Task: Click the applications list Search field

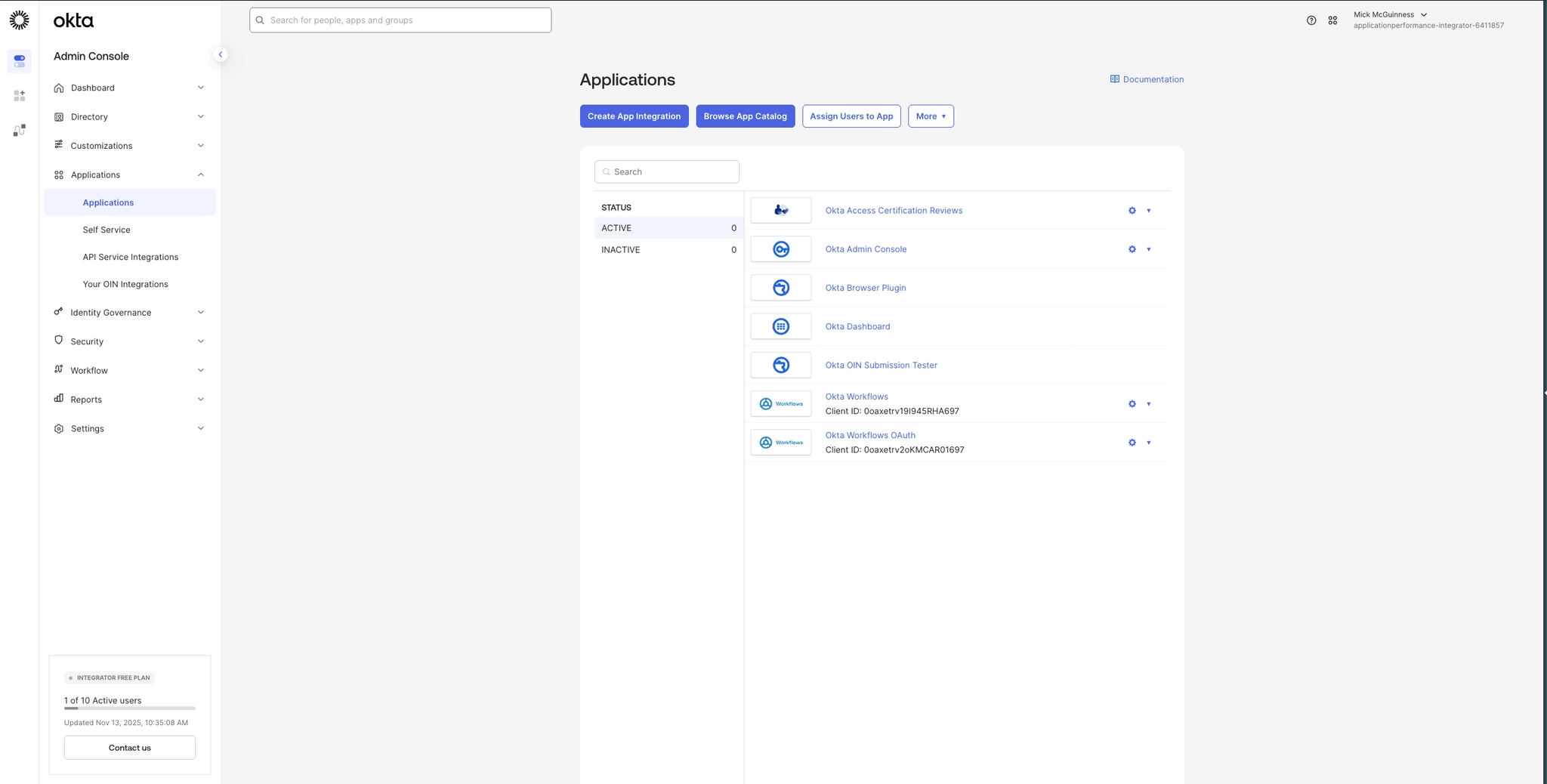Action: [x=667, y=171]
